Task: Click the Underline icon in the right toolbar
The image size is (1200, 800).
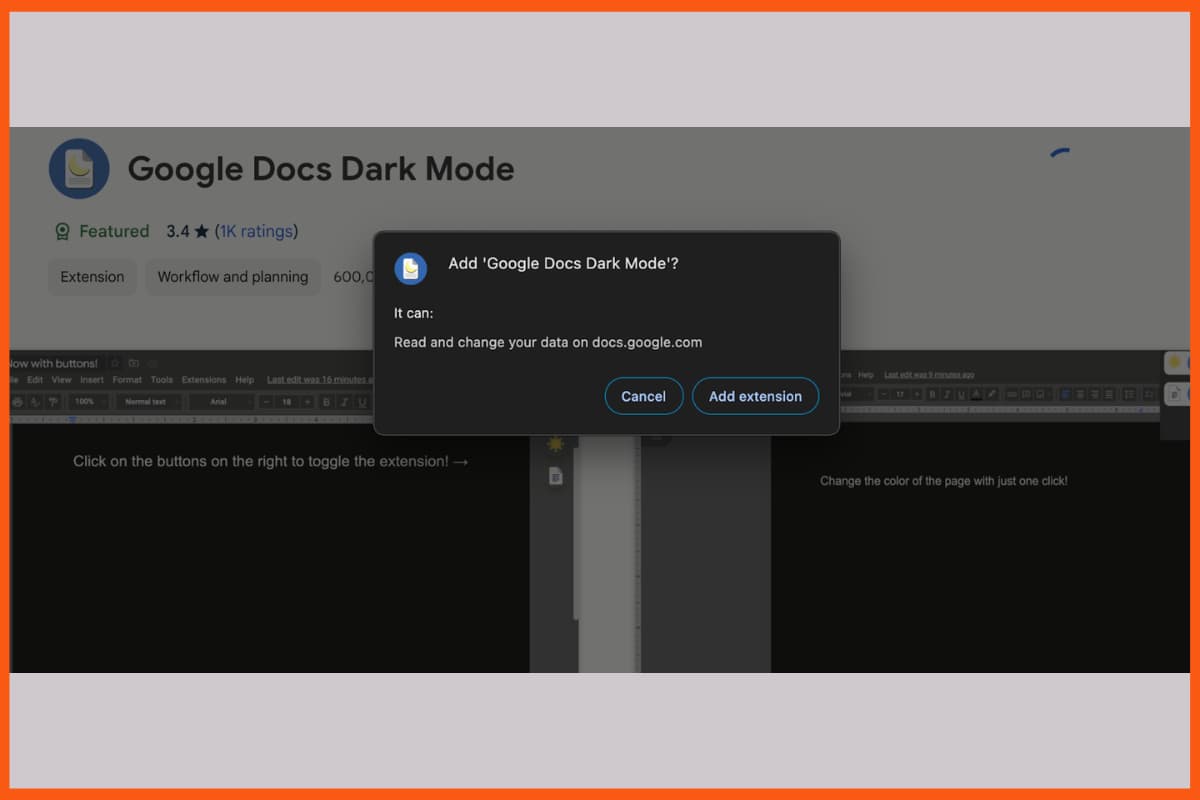Action: pyautogui.click(x=961, y=394)
